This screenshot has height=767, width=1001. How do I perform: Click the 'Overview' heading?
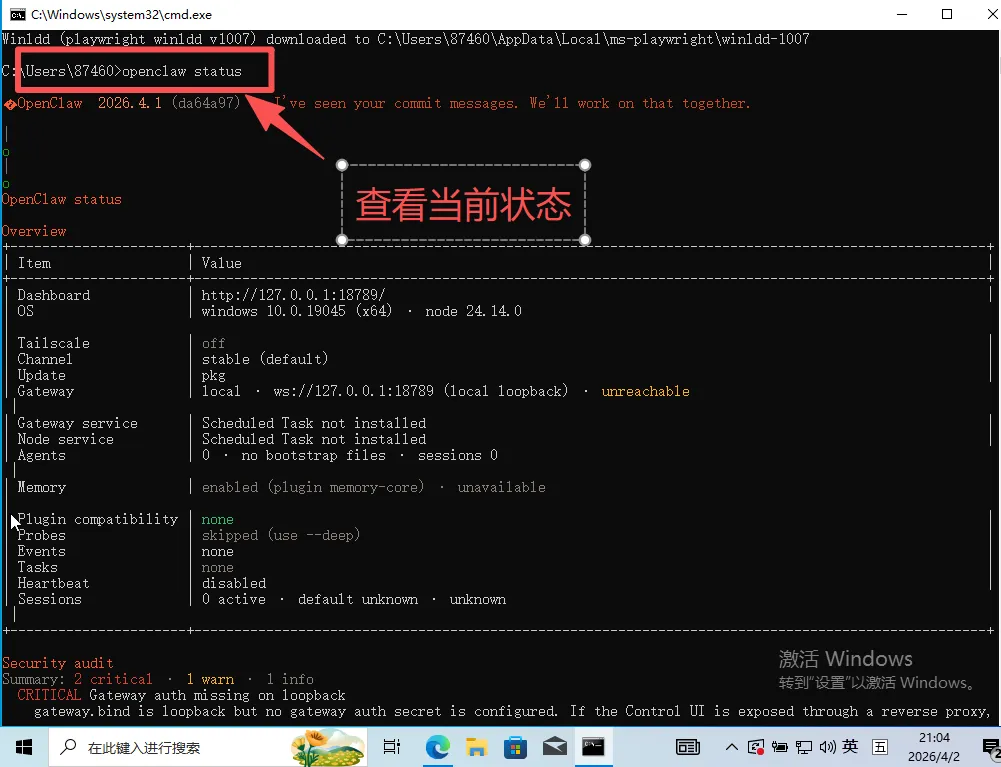point(34,231)
